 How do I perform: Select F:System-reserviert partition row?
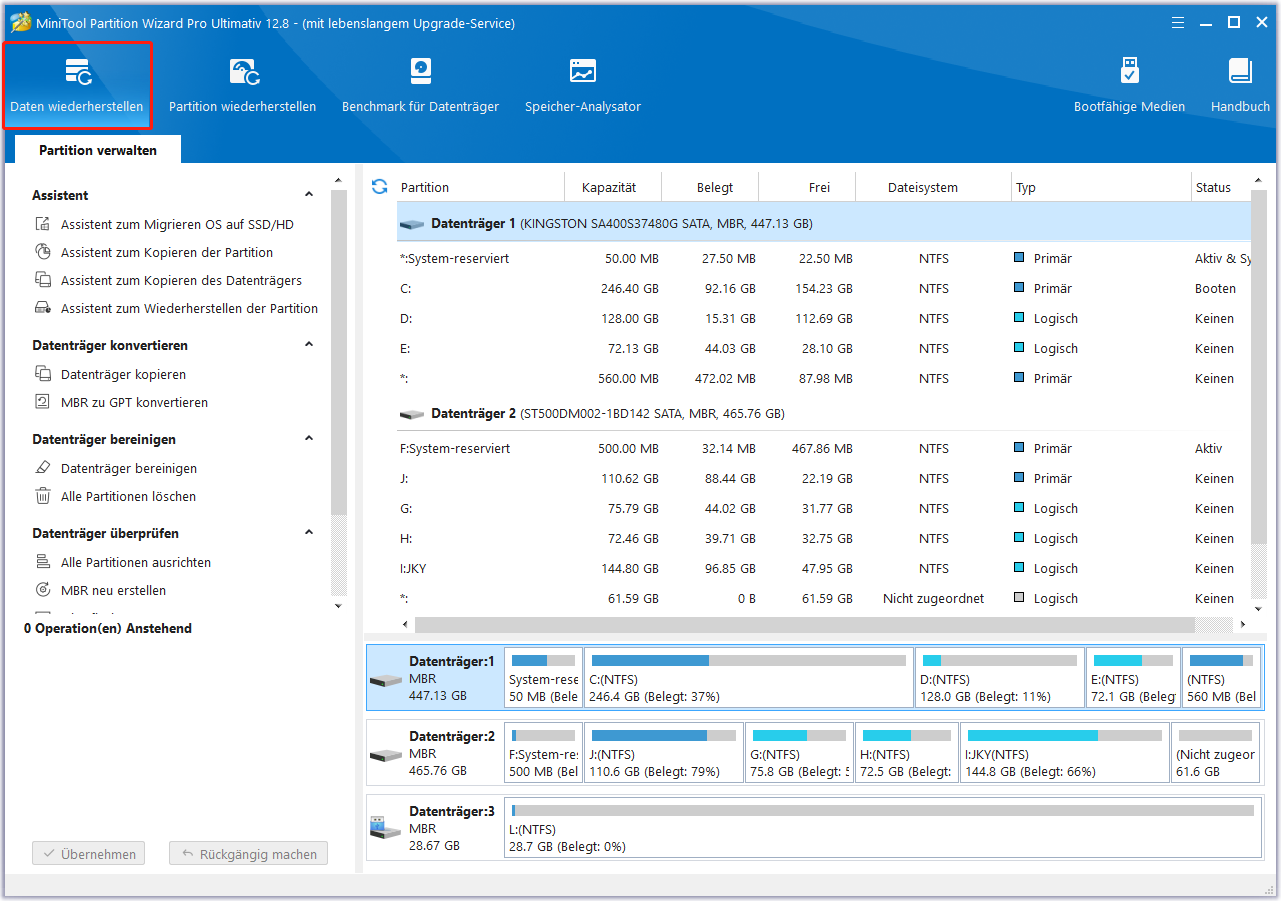[824, 448]
